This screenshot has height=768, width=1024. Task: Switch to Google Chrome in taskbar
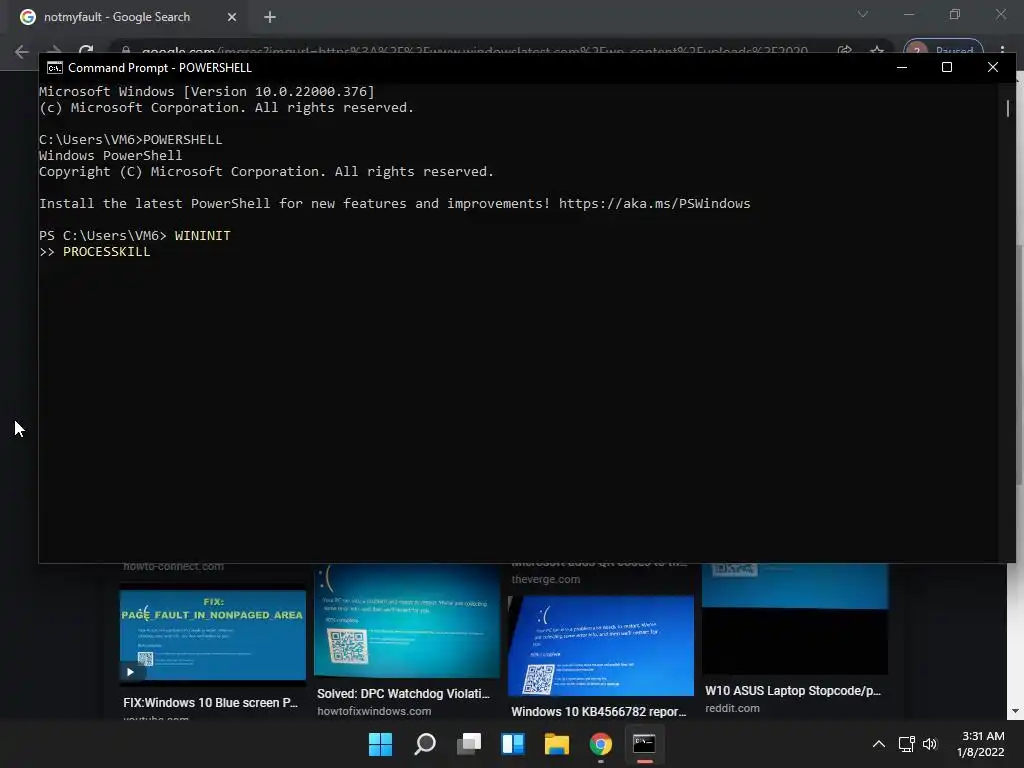600,744
